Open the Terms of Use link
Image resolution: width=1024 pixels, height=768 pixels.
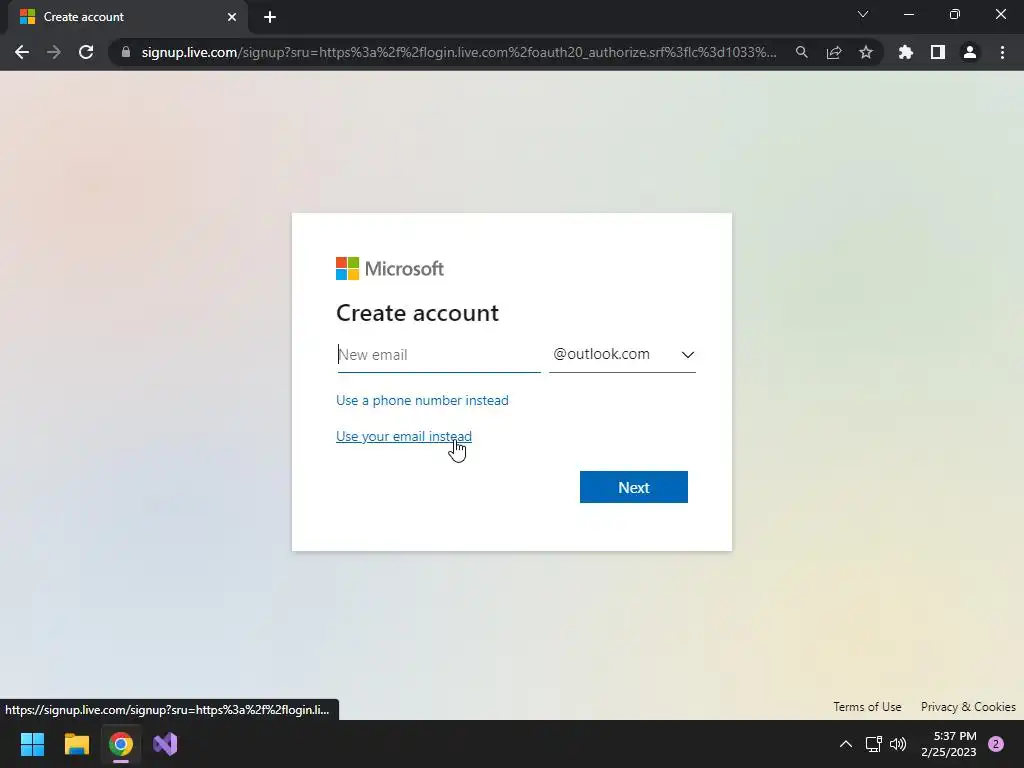[867, 707]
